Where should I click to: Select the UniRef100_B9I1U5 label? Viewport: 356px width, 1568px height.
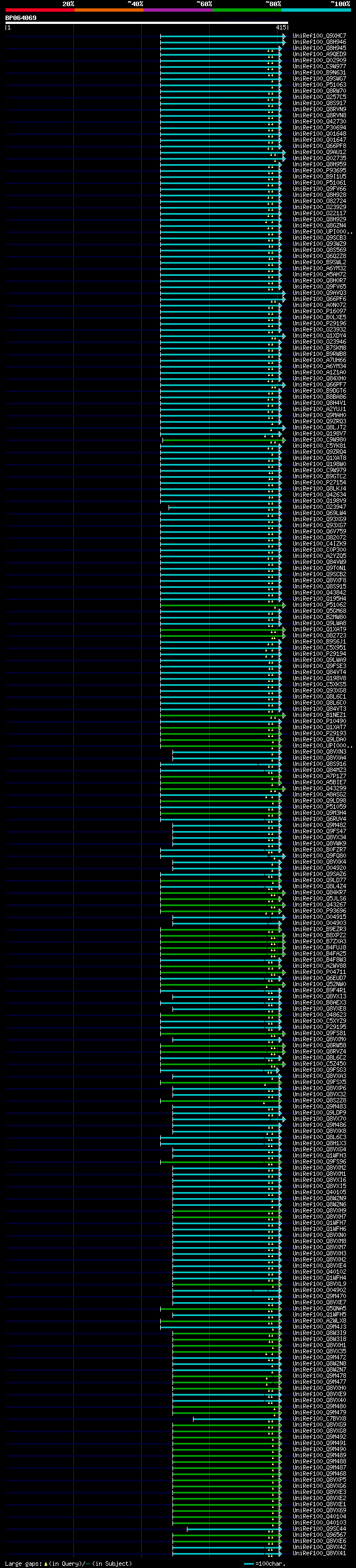(x=319, y=176)
